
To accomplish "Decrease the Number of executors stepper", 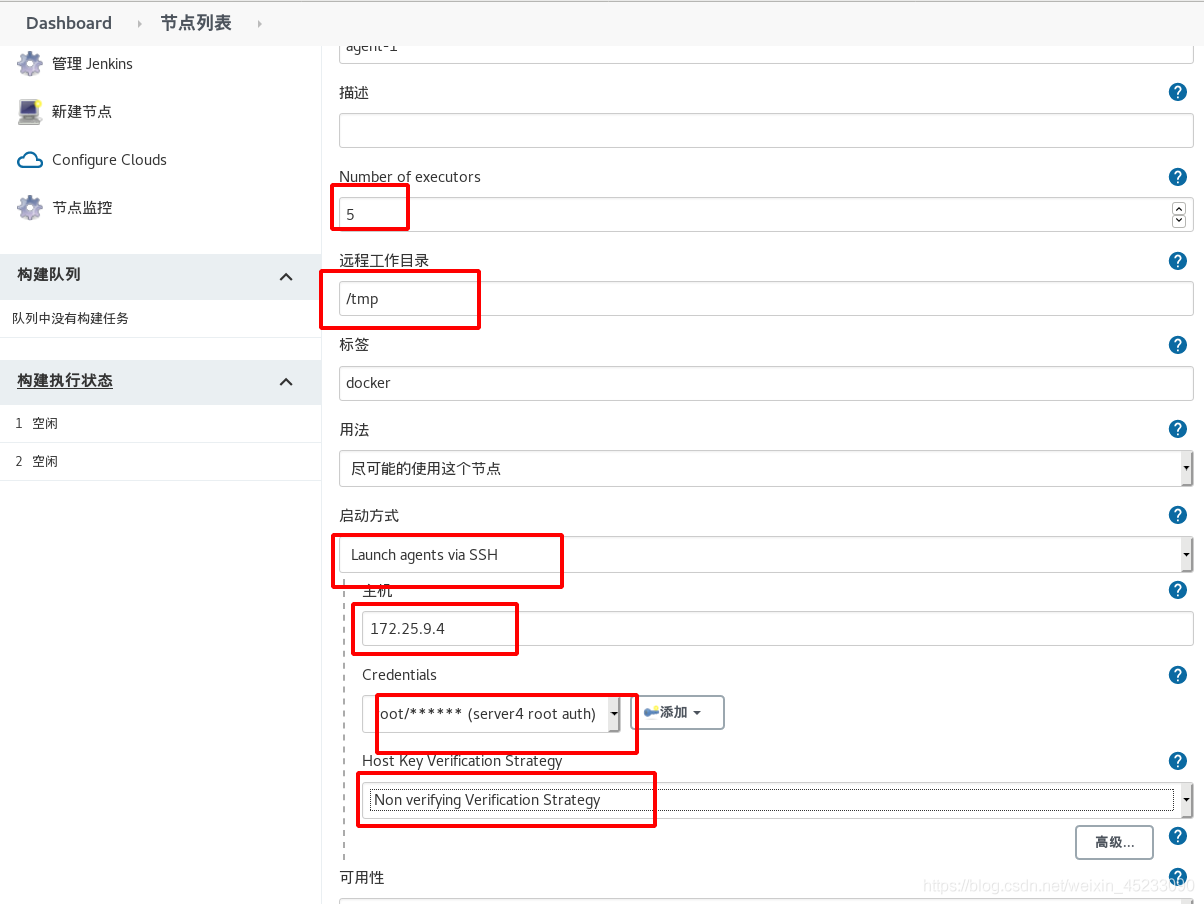I will 1178,220.
